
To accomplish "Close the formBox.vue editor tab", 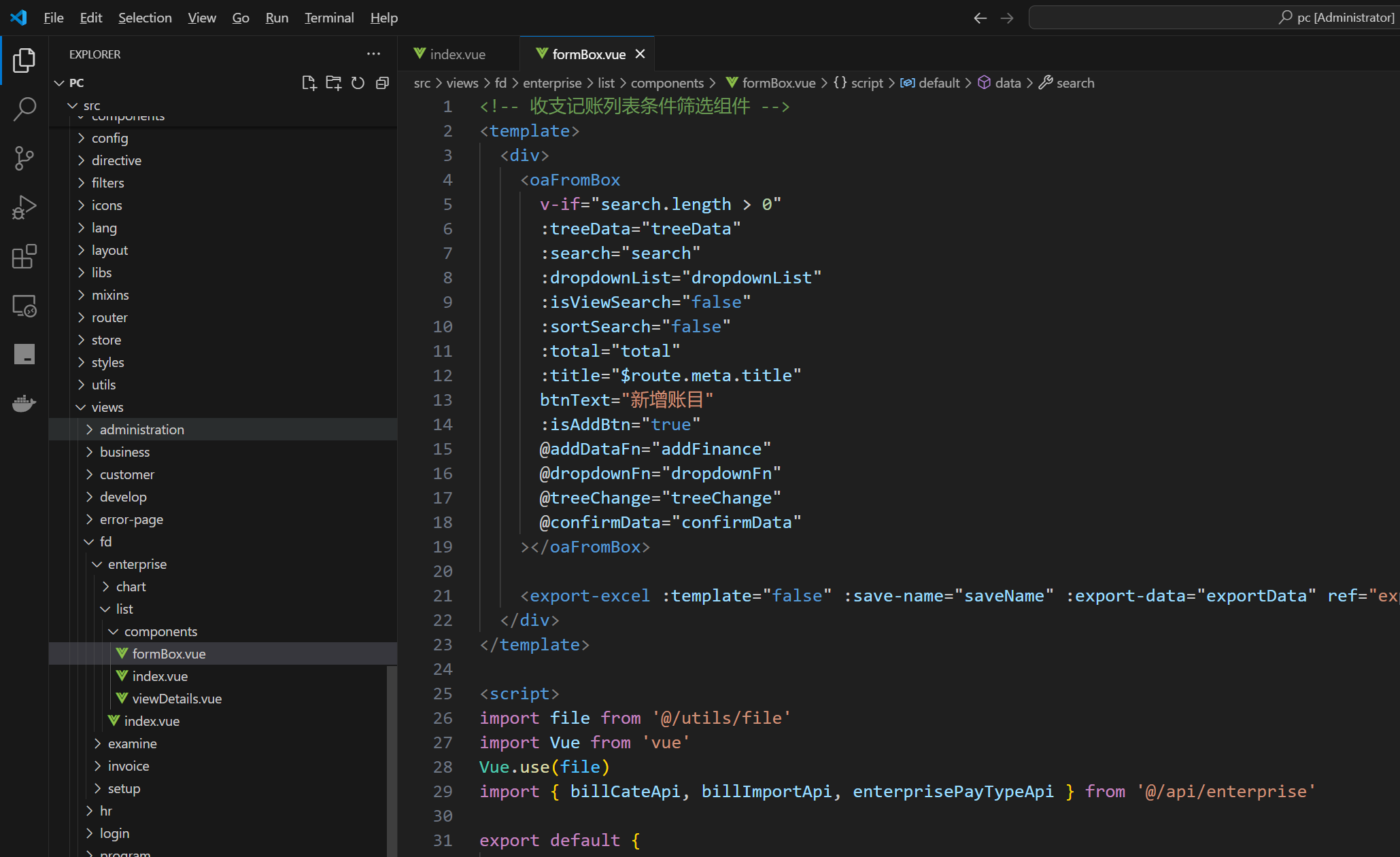I will click(640, 54).
